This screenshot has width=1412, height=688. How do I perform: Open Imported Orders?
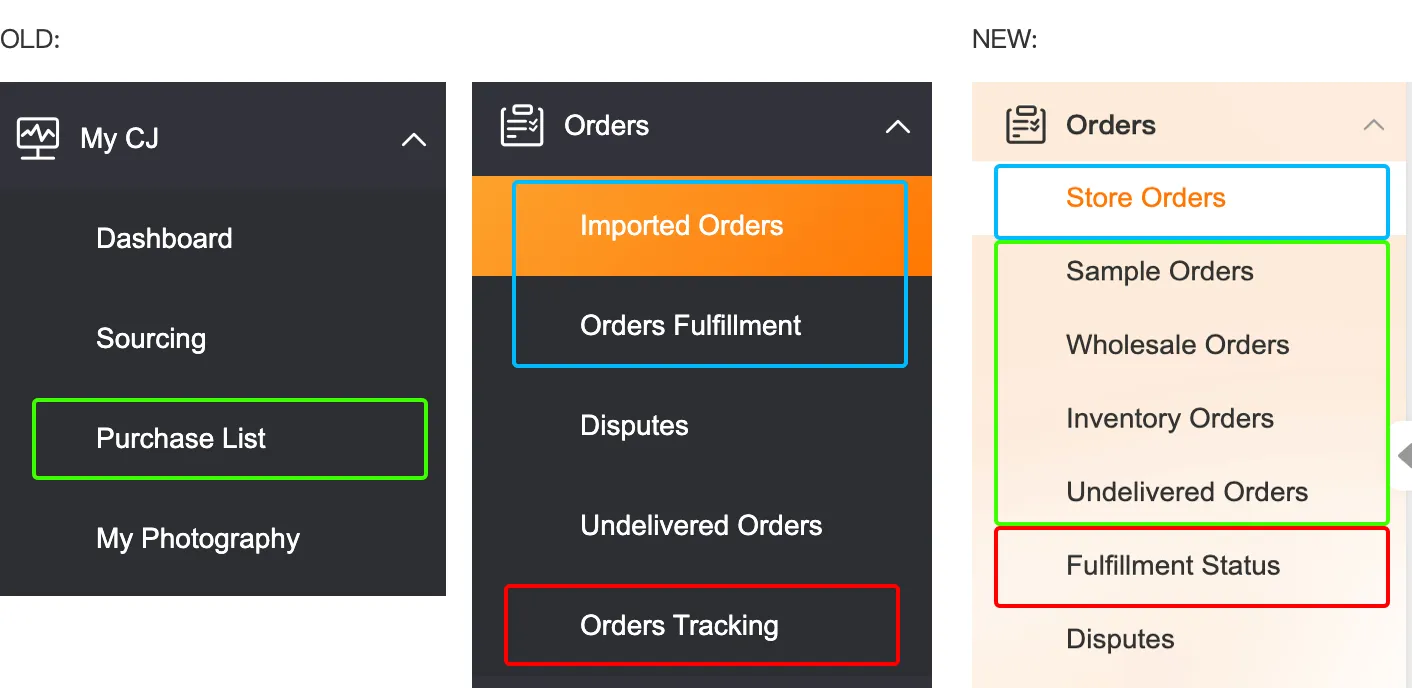(681, 226)
